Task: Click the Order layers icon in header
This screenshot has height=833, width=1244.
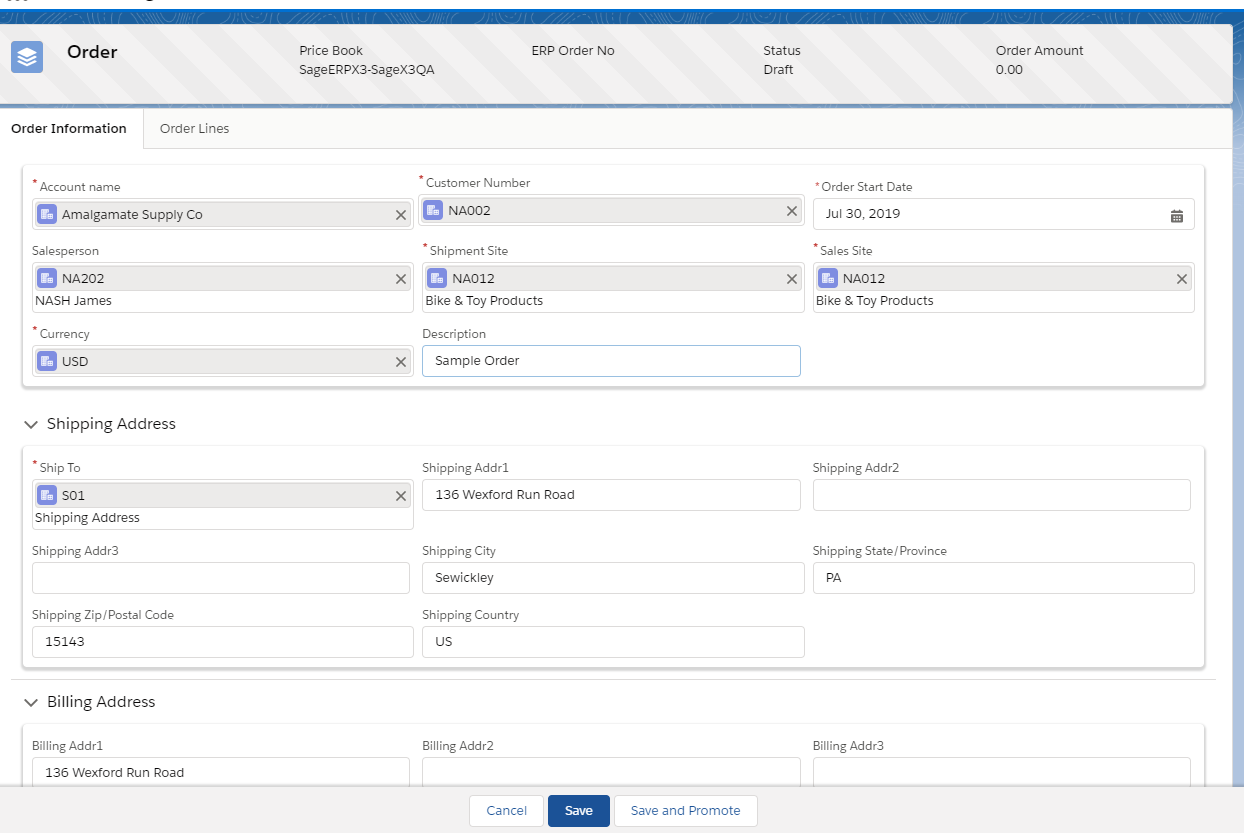Action: 28,57
